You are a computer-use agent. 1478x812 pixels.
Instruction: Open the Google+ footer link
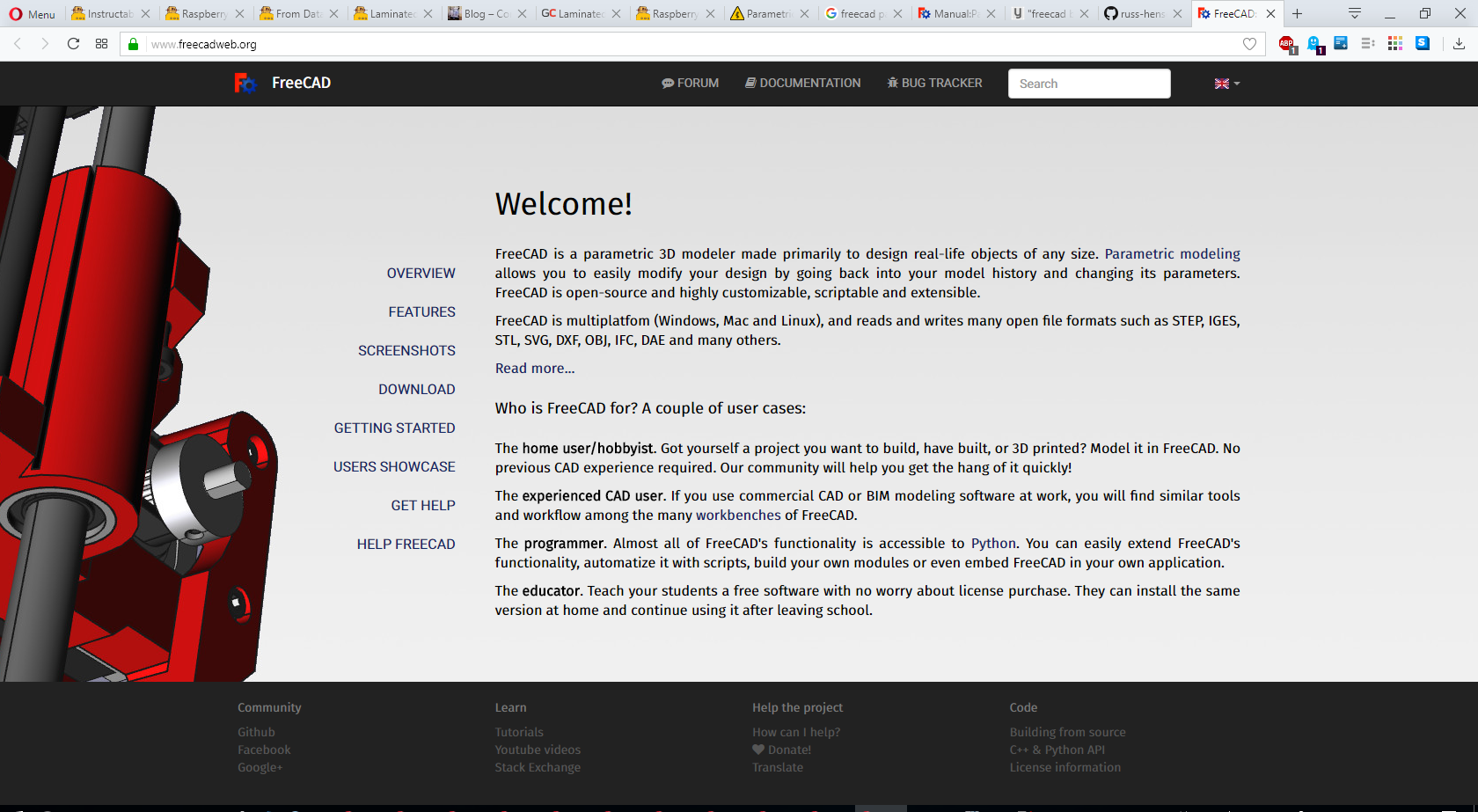coord(260,767)
